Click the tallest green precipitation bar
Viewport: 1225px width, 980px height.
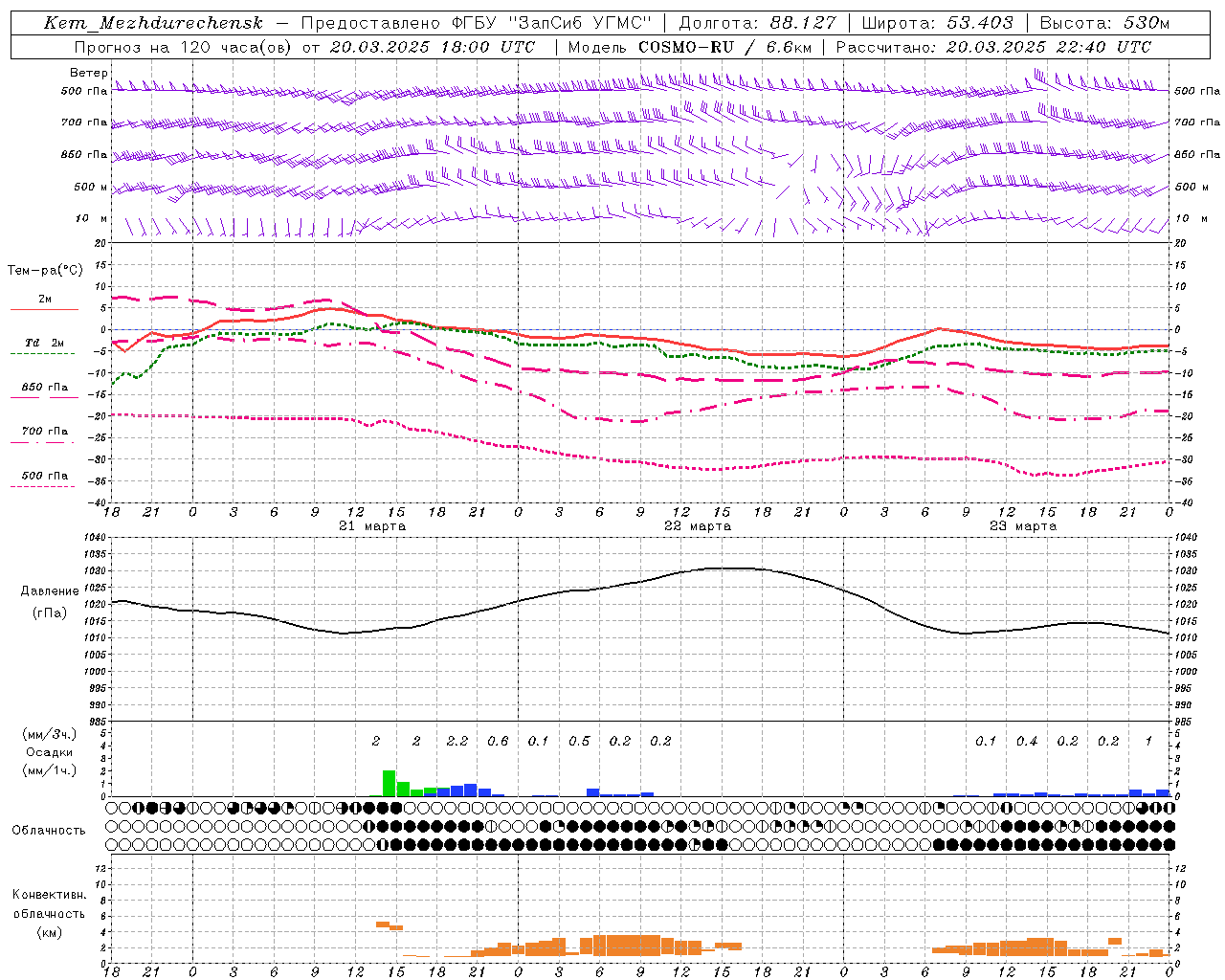(389, 783)
